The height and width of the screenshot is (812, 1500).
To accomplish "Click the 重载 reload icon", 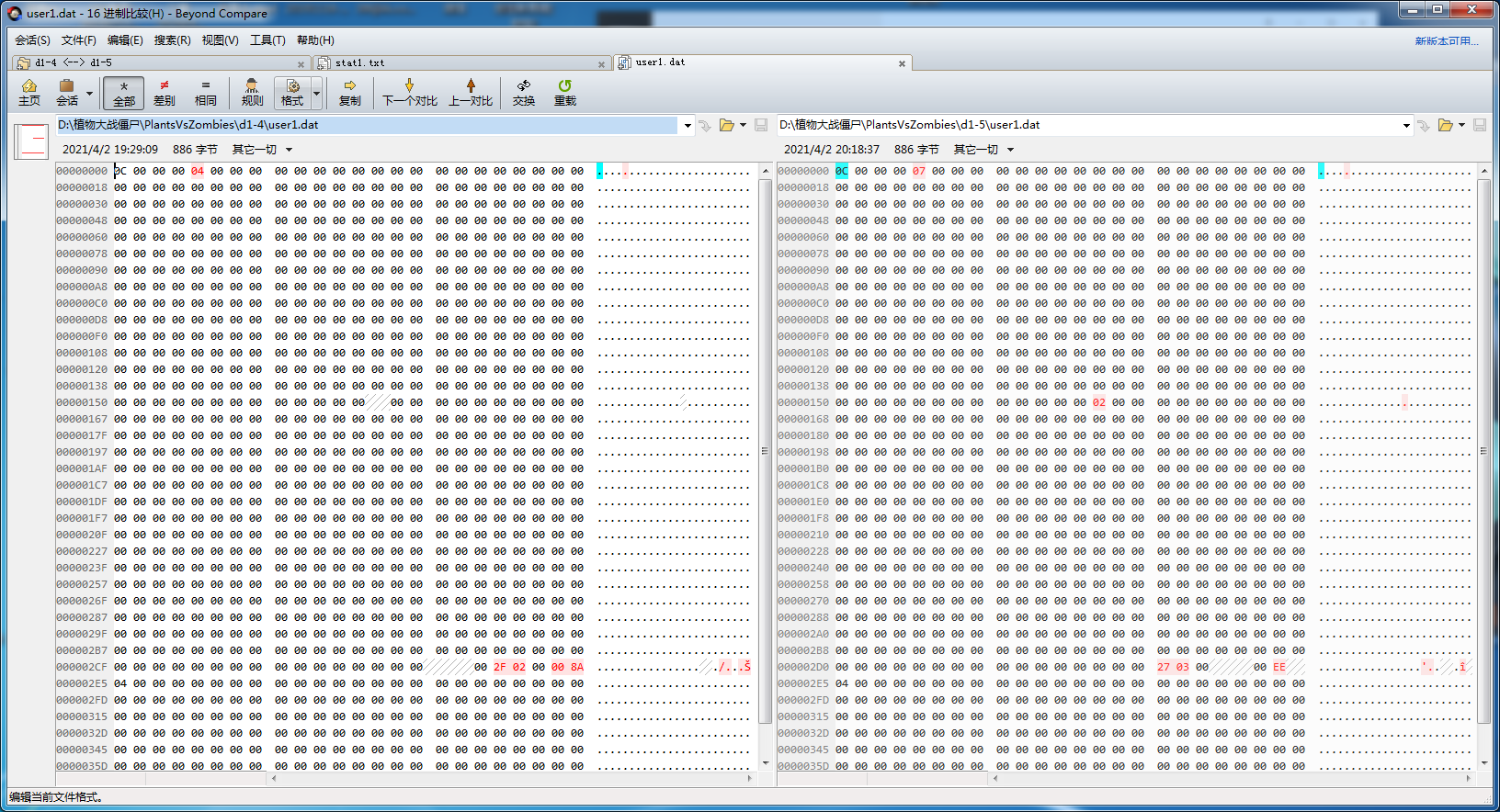I will 565,93.
